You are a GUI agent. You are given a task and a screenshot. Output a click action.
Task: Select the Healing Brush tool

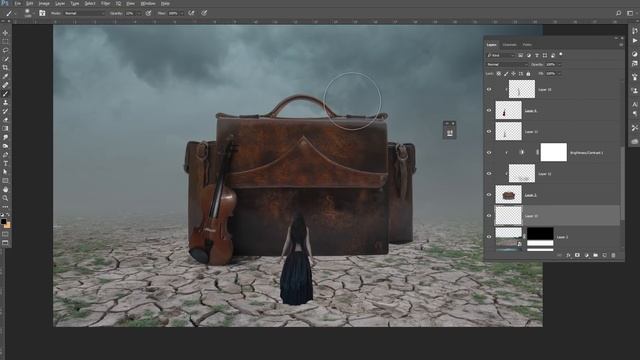point(5,85)
